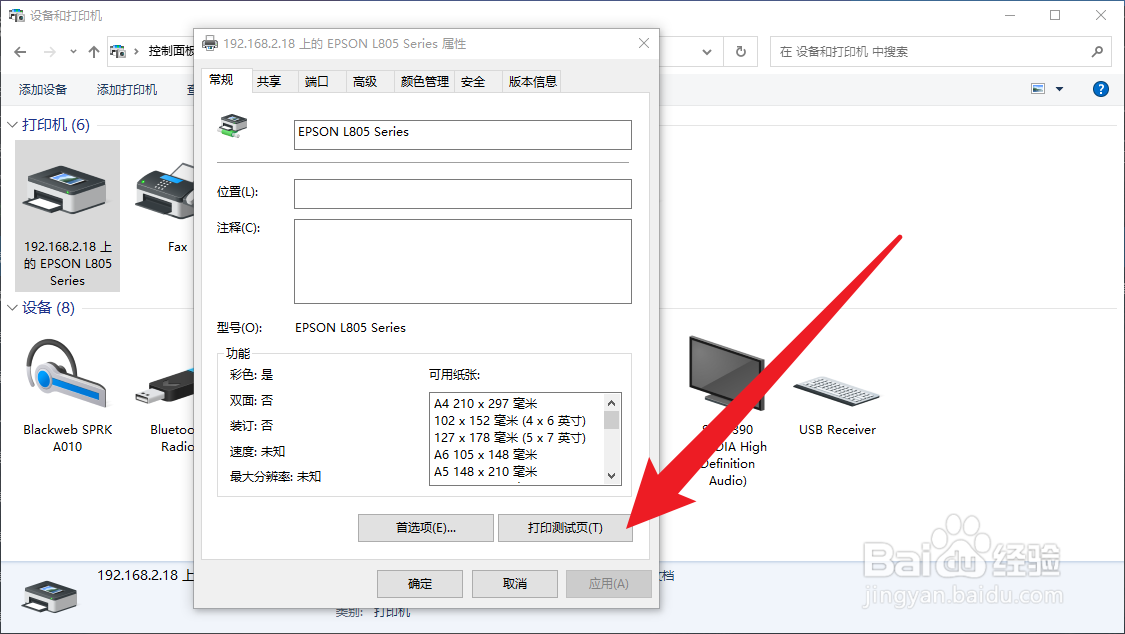
Task: Switch to the 颜色管理 tab
Action: [425, 82]
